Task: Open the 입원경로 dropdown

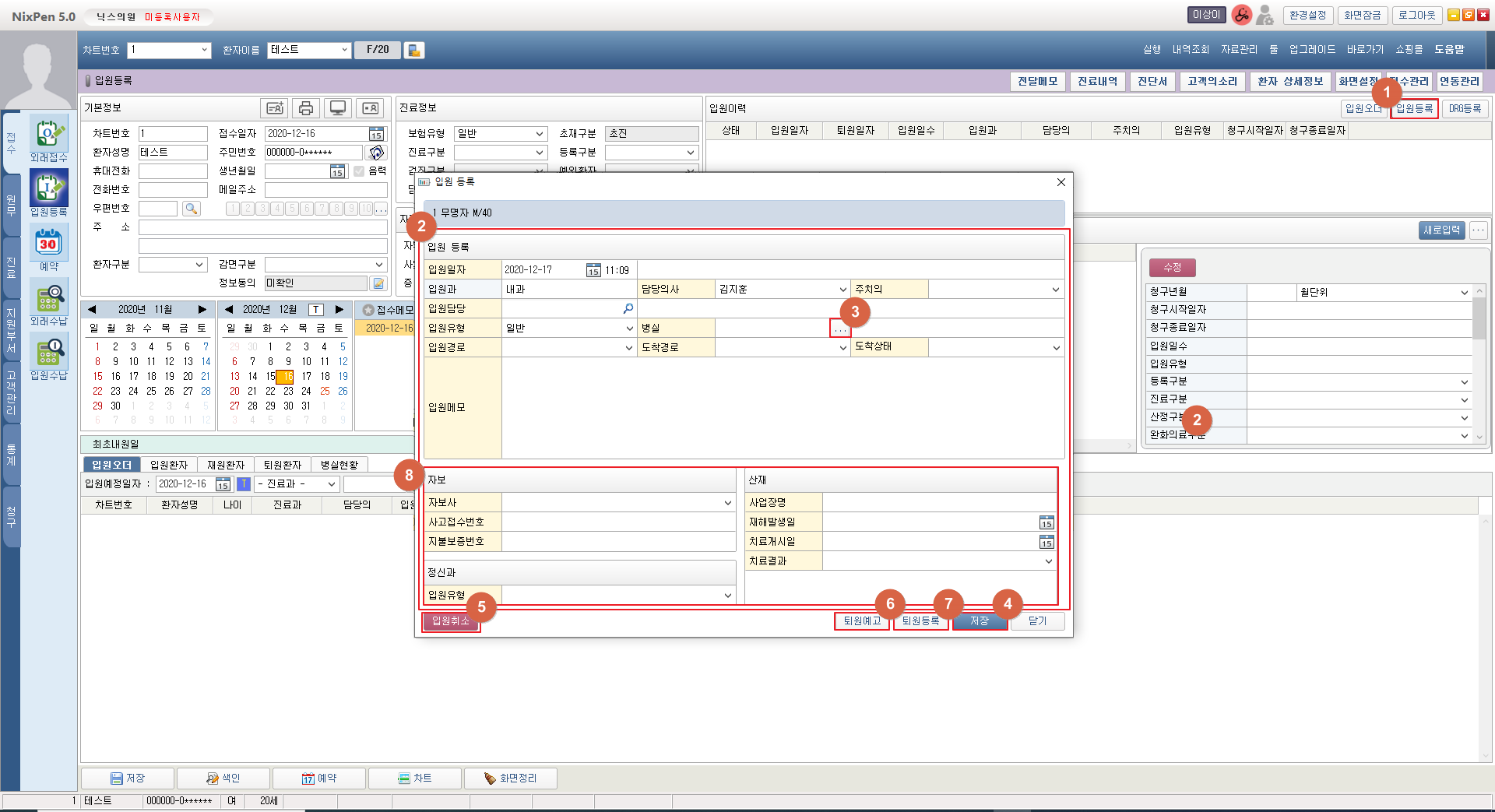Action: (x=629, y=348)
